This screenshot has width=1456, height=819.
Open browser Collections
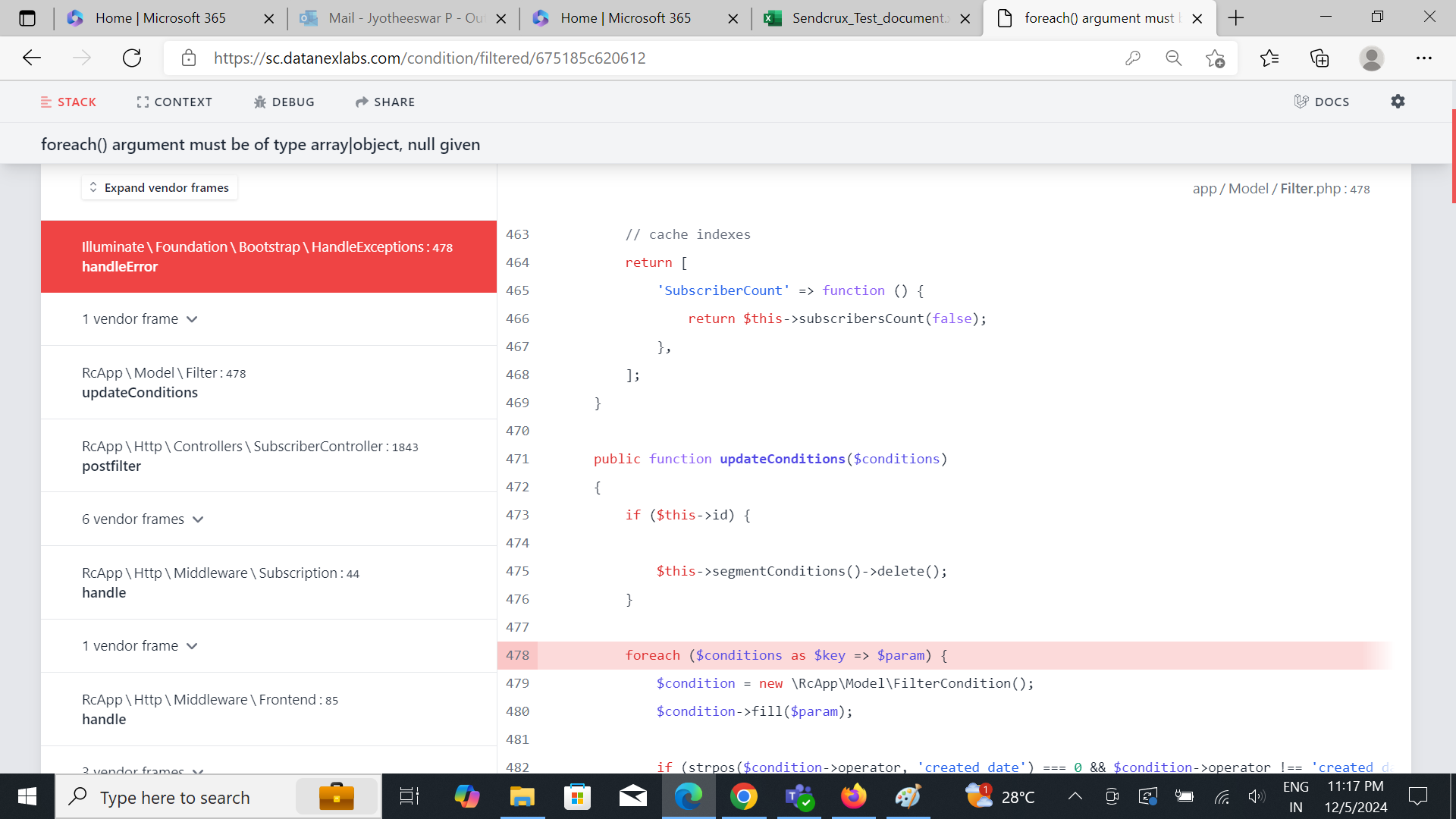(x=1319, y=58)
